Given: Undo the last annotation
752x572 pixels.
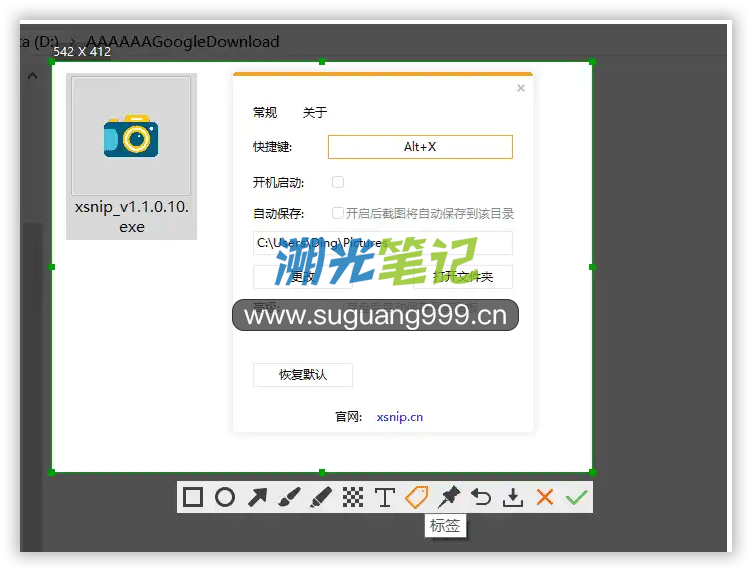Looking at the screenshot, I should [481, 497].
